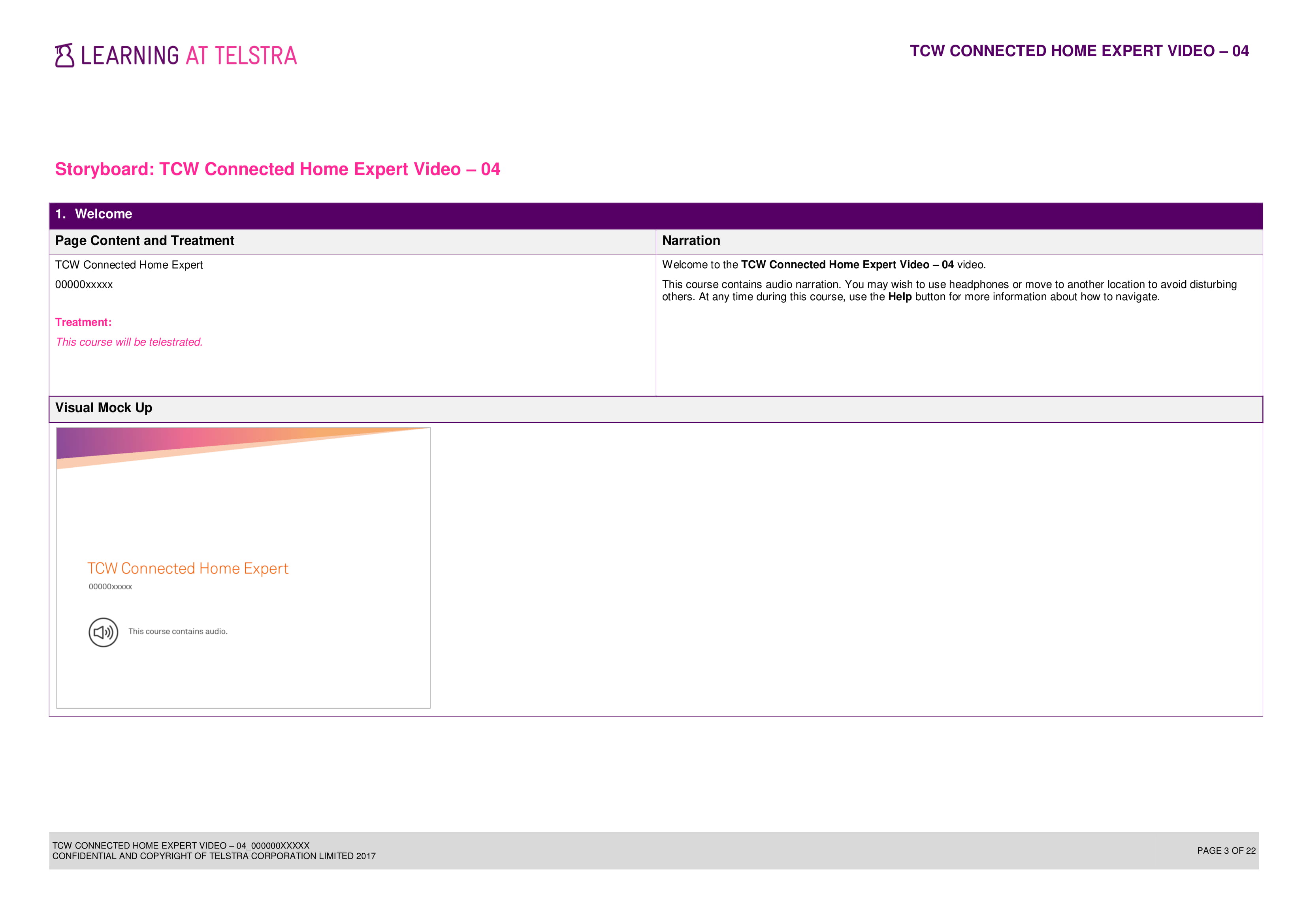This screenshot has width=1307, height=924.
Task: Click 'This course contains audio.' caption
Action: (178, 631)
